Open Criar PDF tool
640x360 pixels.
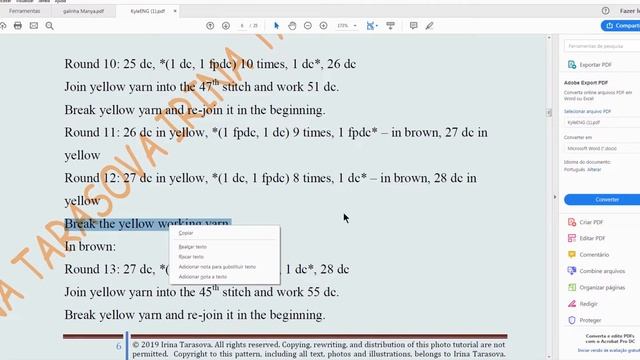[585, 222]
